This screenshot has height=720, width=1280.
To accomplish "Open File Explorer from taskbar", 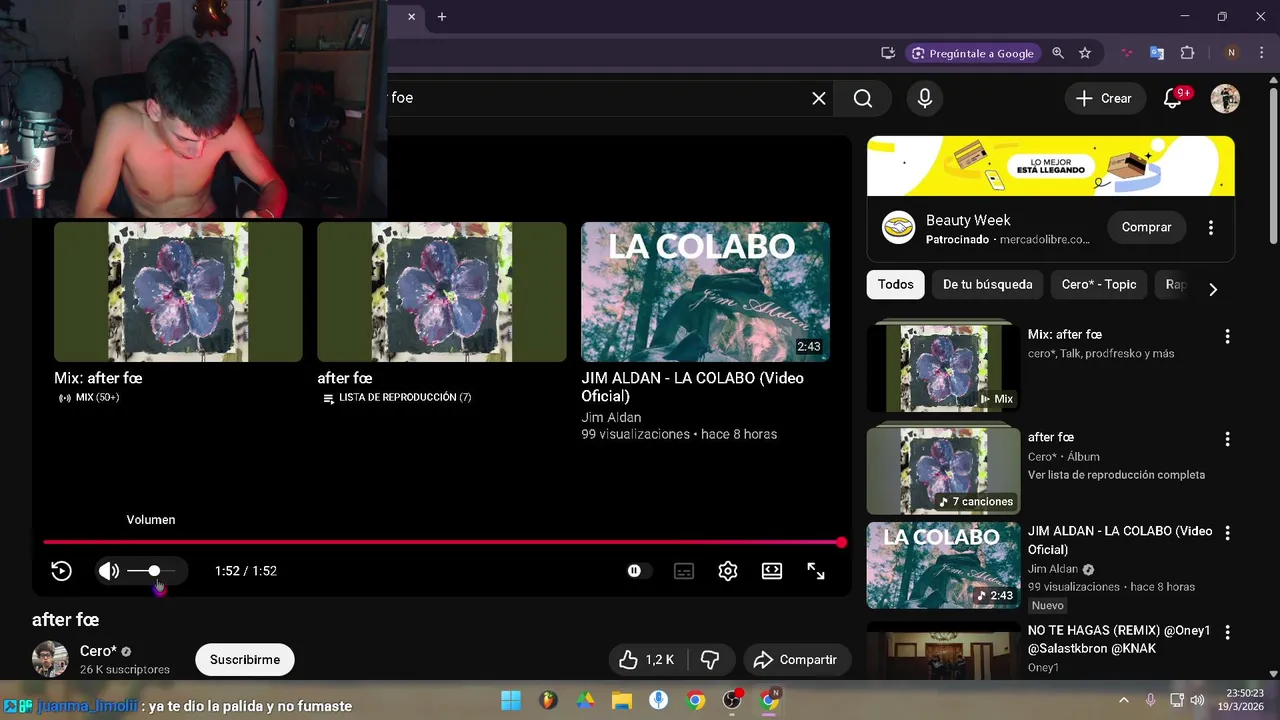I will (622, 700).
